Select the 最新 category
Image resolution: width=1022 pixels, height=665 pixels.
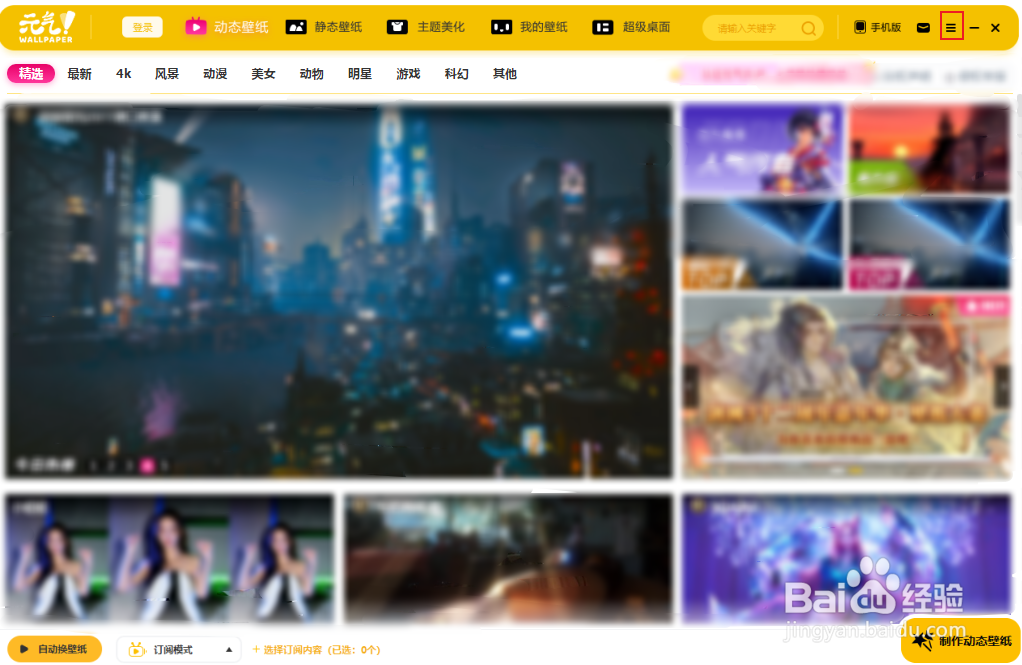click(x=80, y=74)
